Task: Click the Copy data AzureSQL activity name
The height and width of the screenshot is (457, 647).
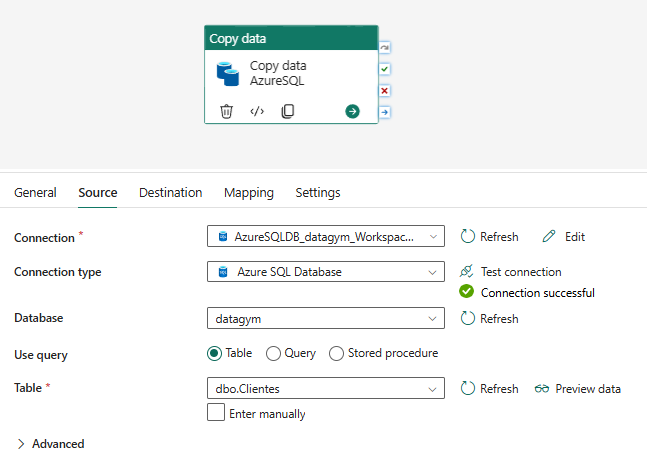Action: tap(278, 73)
